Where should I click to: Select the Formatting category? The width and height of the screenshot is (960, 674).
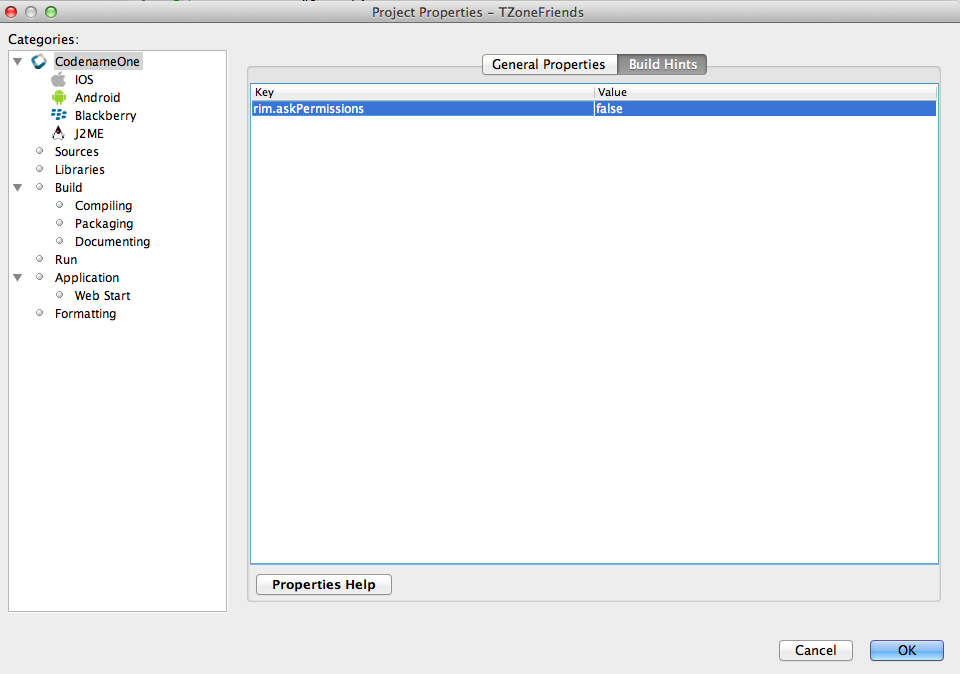point(85,313)
